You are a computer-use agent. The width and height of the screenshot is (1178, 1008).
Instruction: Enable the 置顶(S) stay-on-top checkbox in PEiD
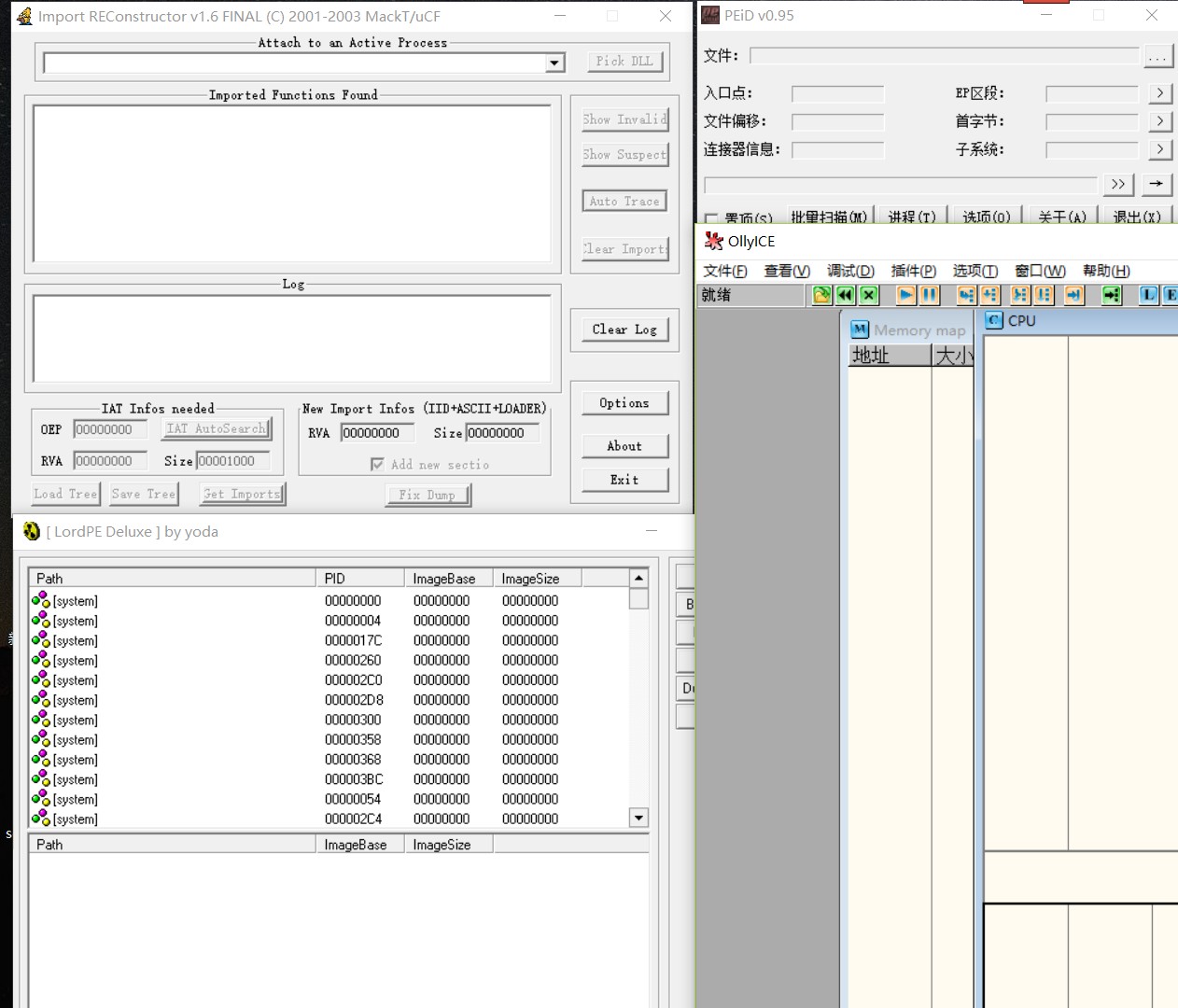coord(711,219)
